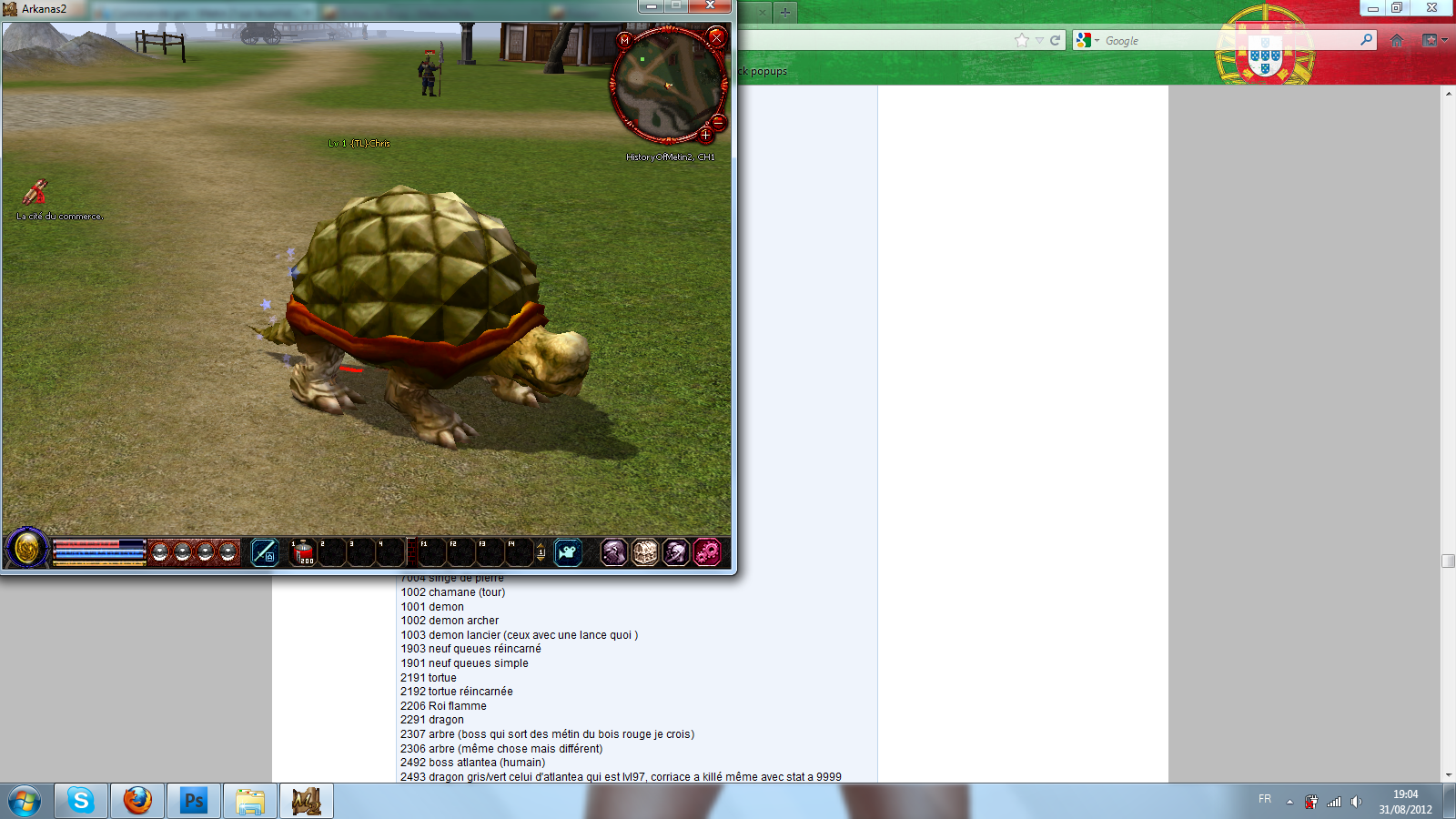Select empty quickslot F3
The width and height of the screenshot is (1456, 819).
click(x=490, y=551)
